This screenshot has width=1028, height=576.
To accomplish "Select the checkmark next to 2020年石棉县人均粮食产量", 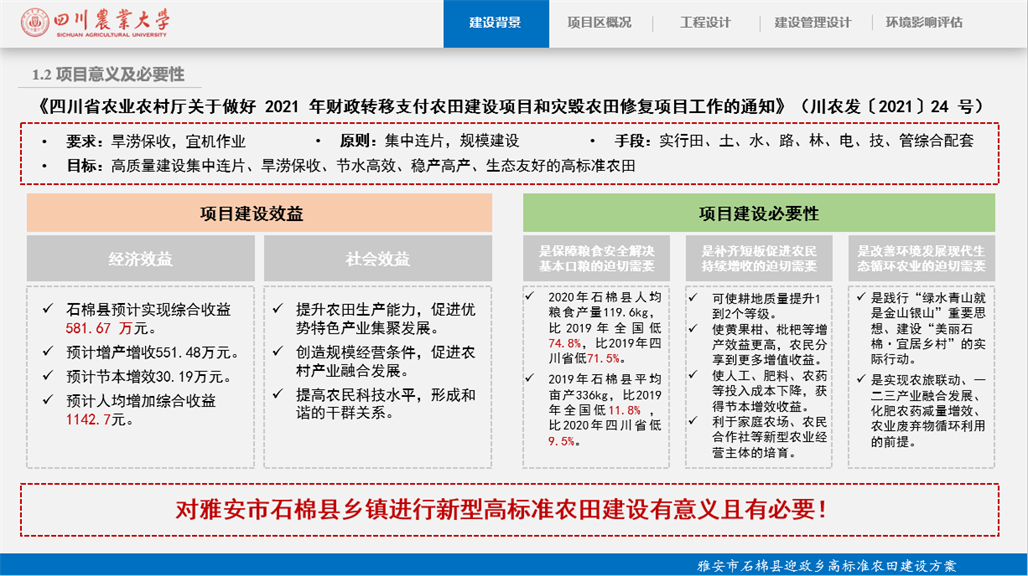I will coord(529,296).
